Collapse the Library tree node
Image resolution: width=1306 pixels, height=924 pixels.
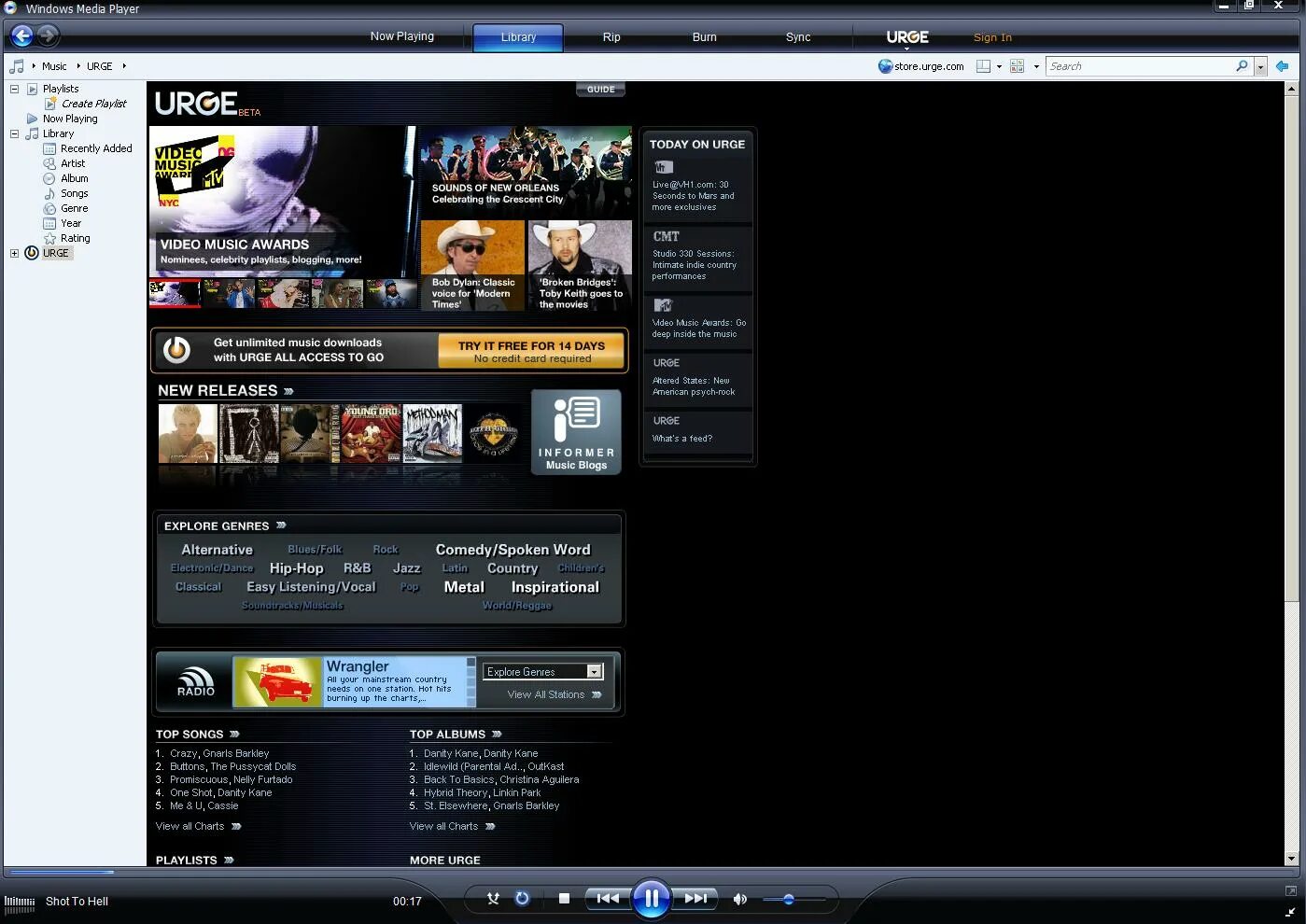14,133
